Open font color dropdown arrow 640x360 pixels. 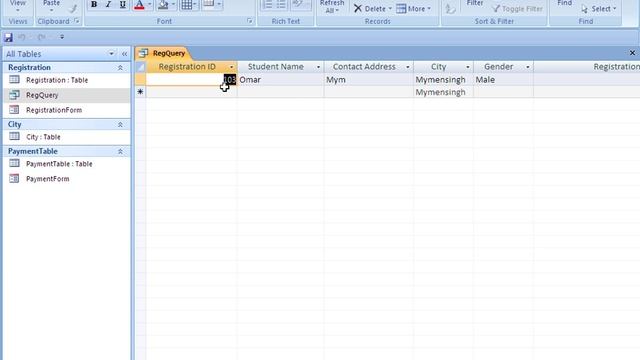pos(149,4)
